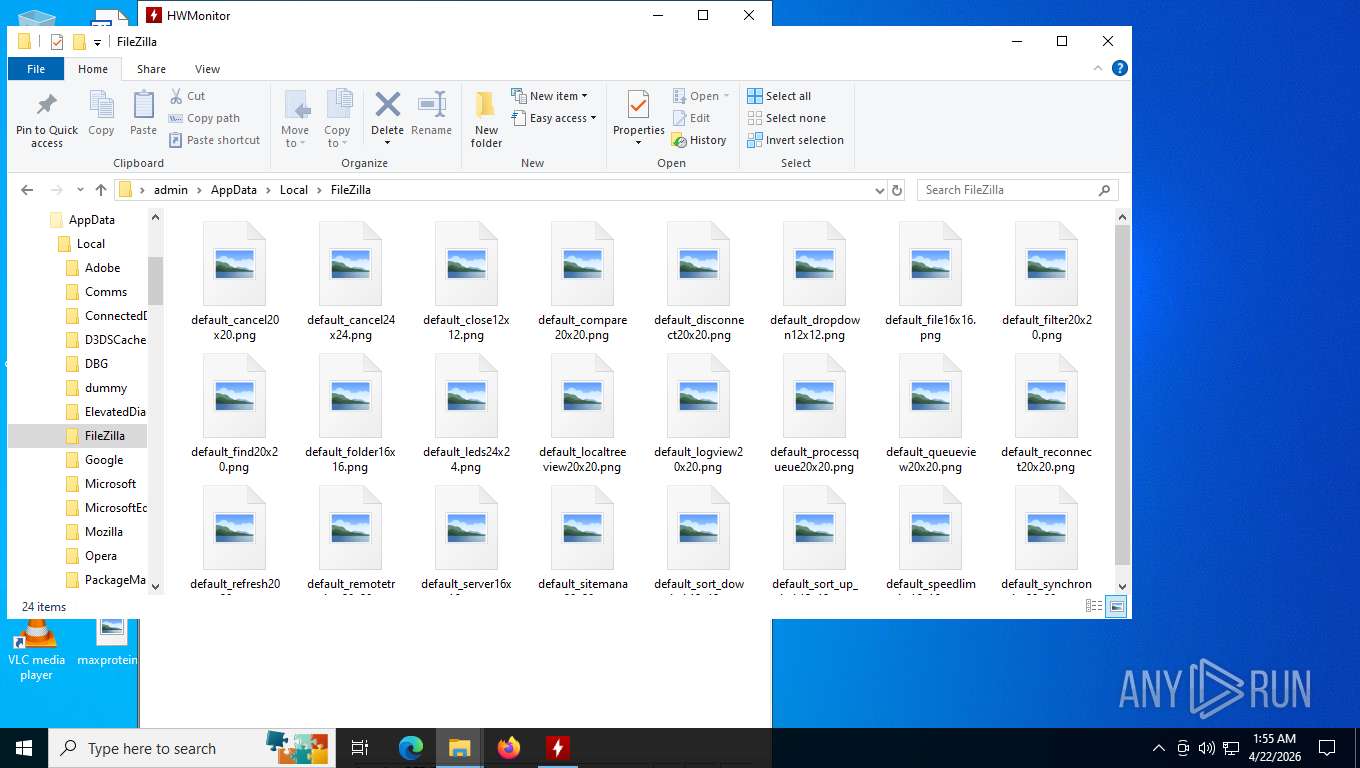This screenshot has width=1360, height=768.
Task: Open the Move to menu
Action: tap(295, 120)
